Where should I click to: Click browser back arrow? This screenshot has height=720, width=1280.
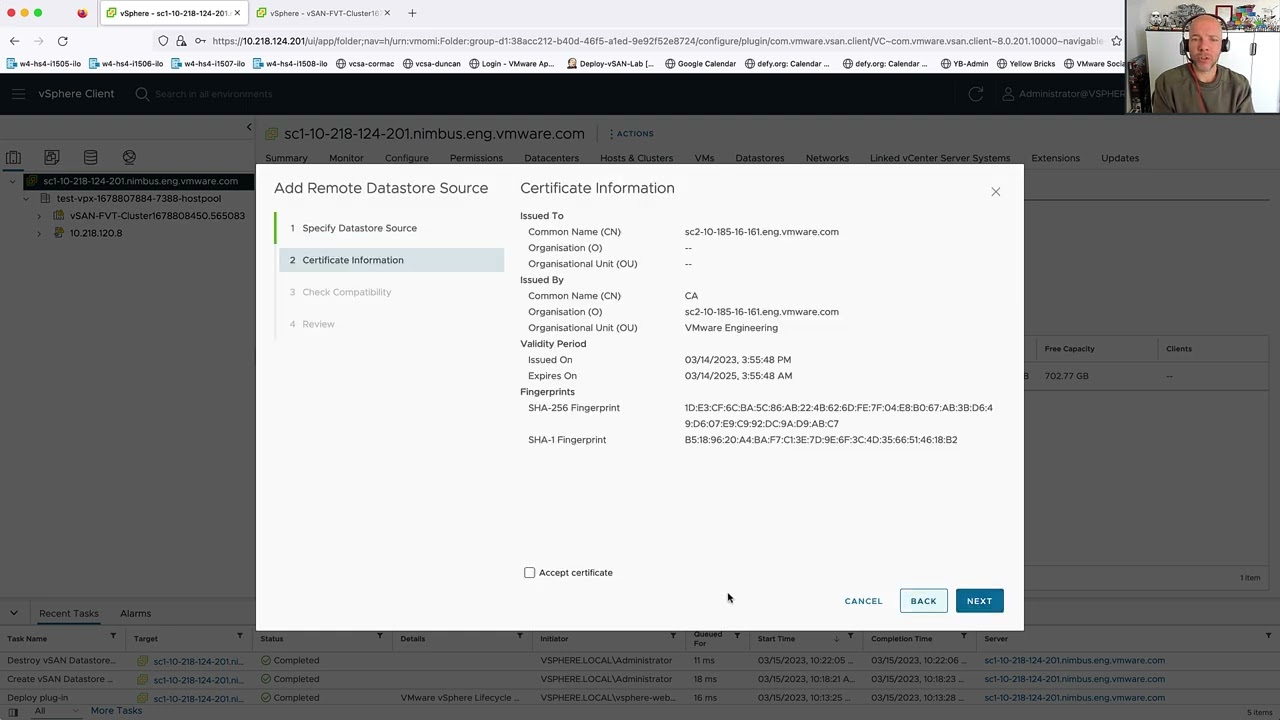14,41
